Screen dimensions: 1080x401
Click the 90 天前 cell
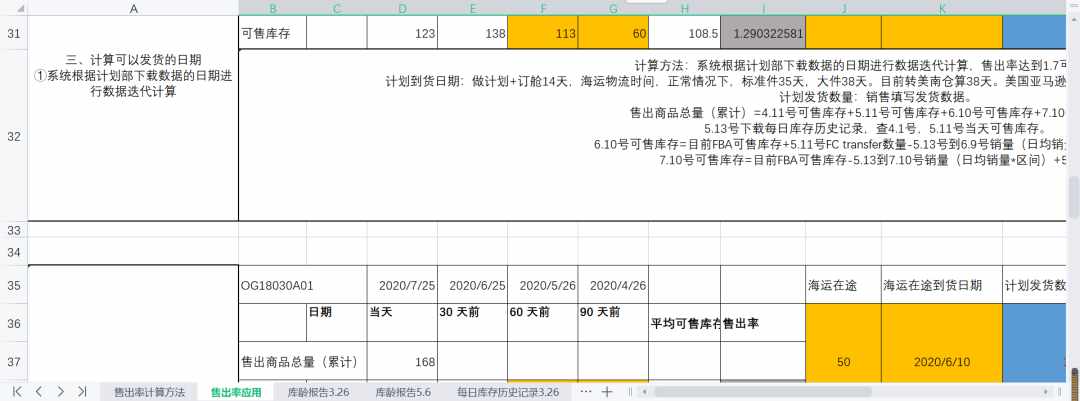[x=613, y=322]
